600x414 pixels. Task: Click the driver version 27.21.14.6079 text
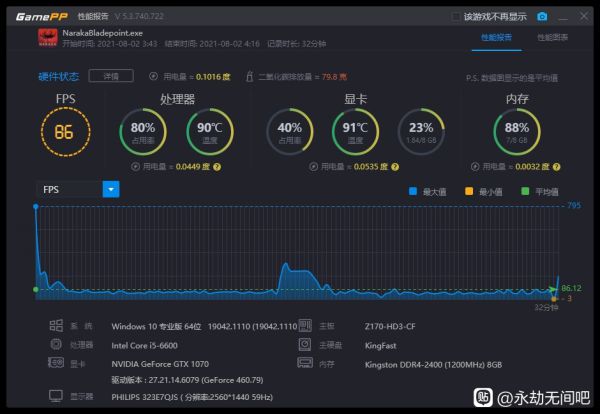point(187,380)
